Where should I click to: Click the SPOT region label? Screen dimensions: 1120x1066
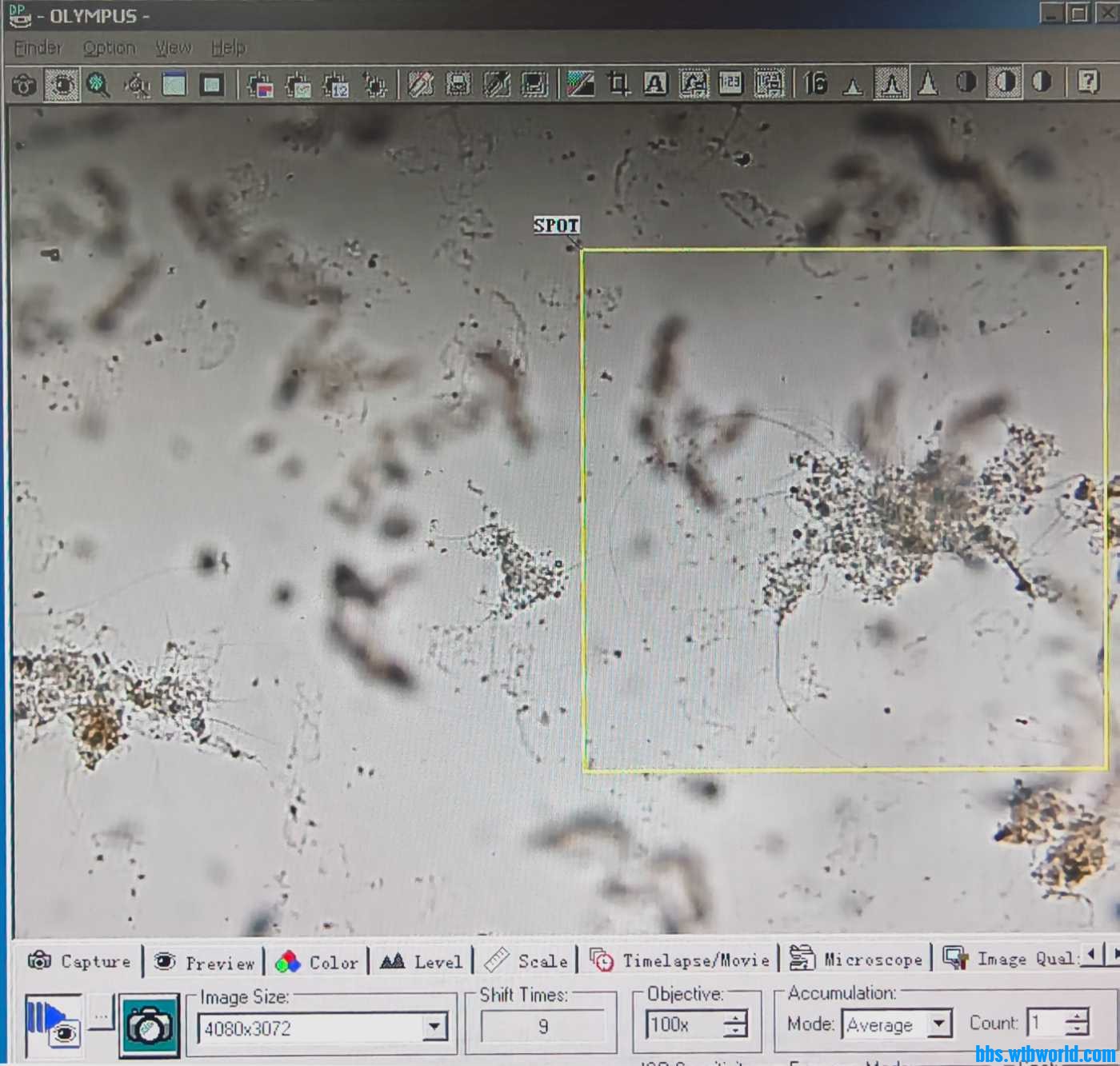pos(556,226)
